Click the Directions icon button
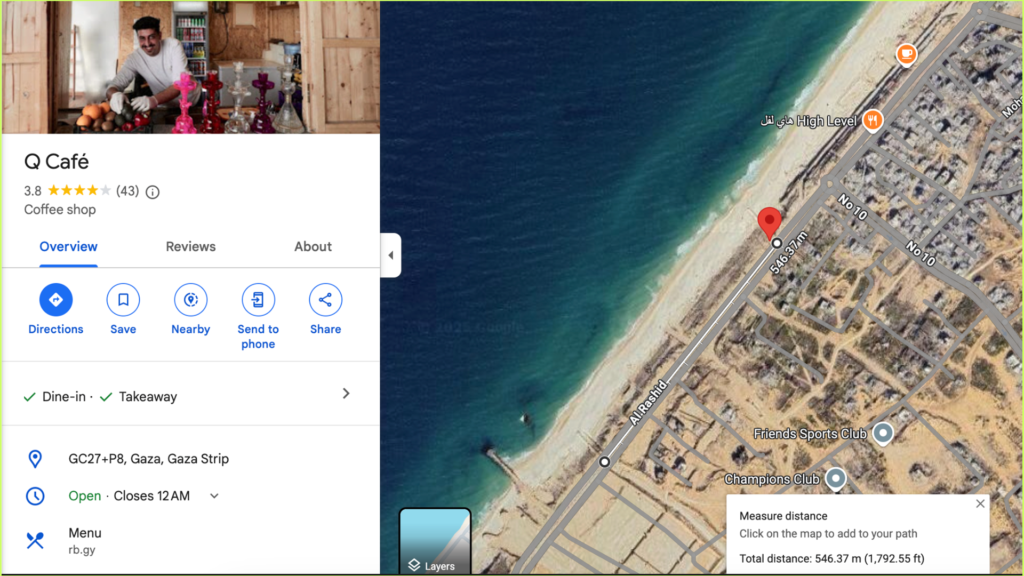 pos(56,300)
